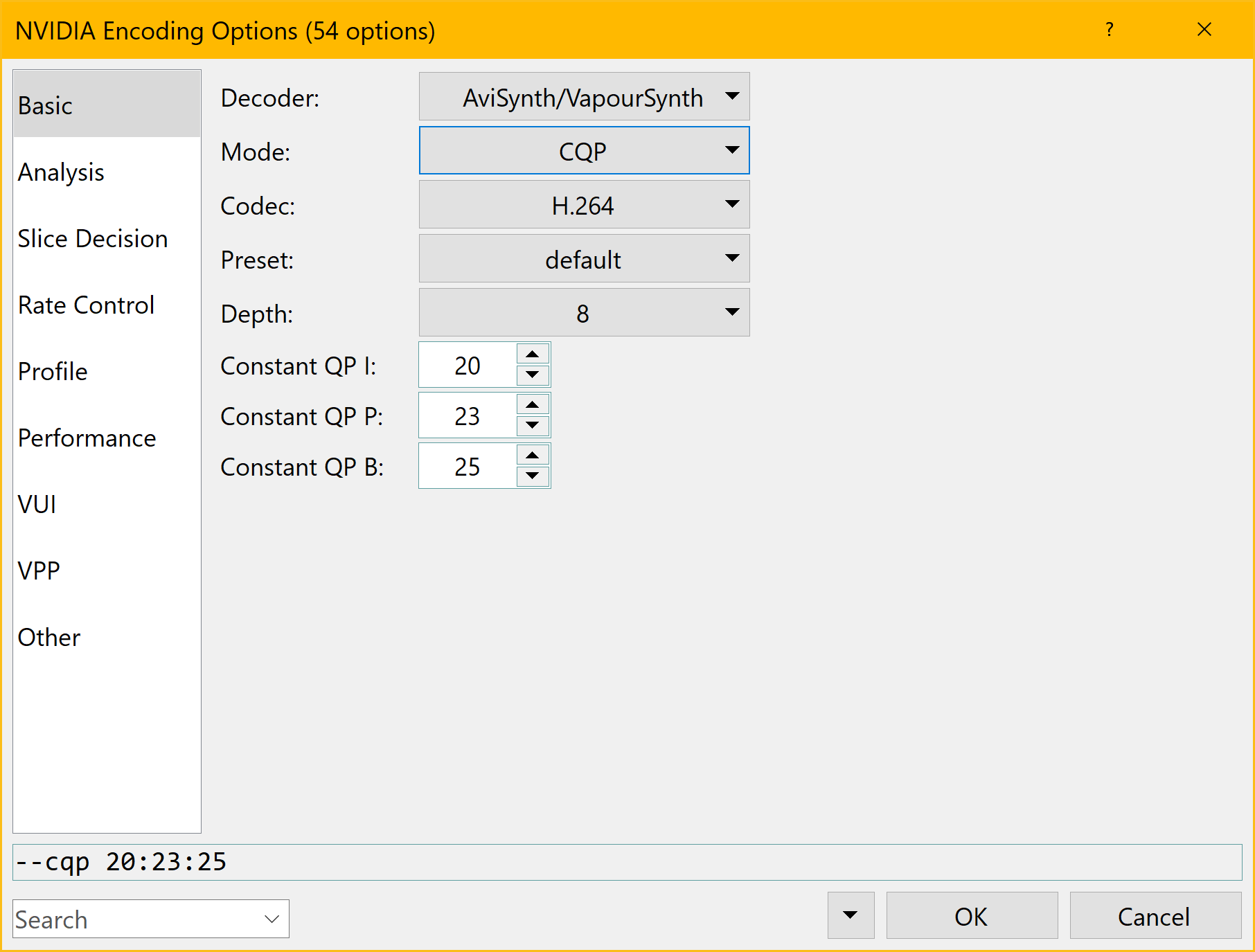
Task: Open the Codec dropdown showing H.264
Action: 585,204
